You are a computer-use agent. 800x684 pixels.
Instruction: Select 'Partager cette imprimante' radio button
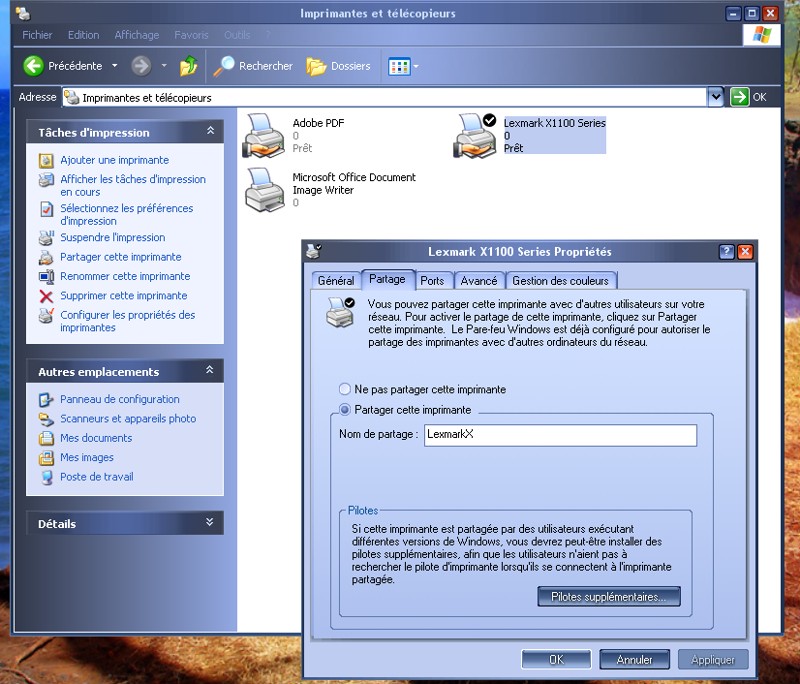[346, 409]
